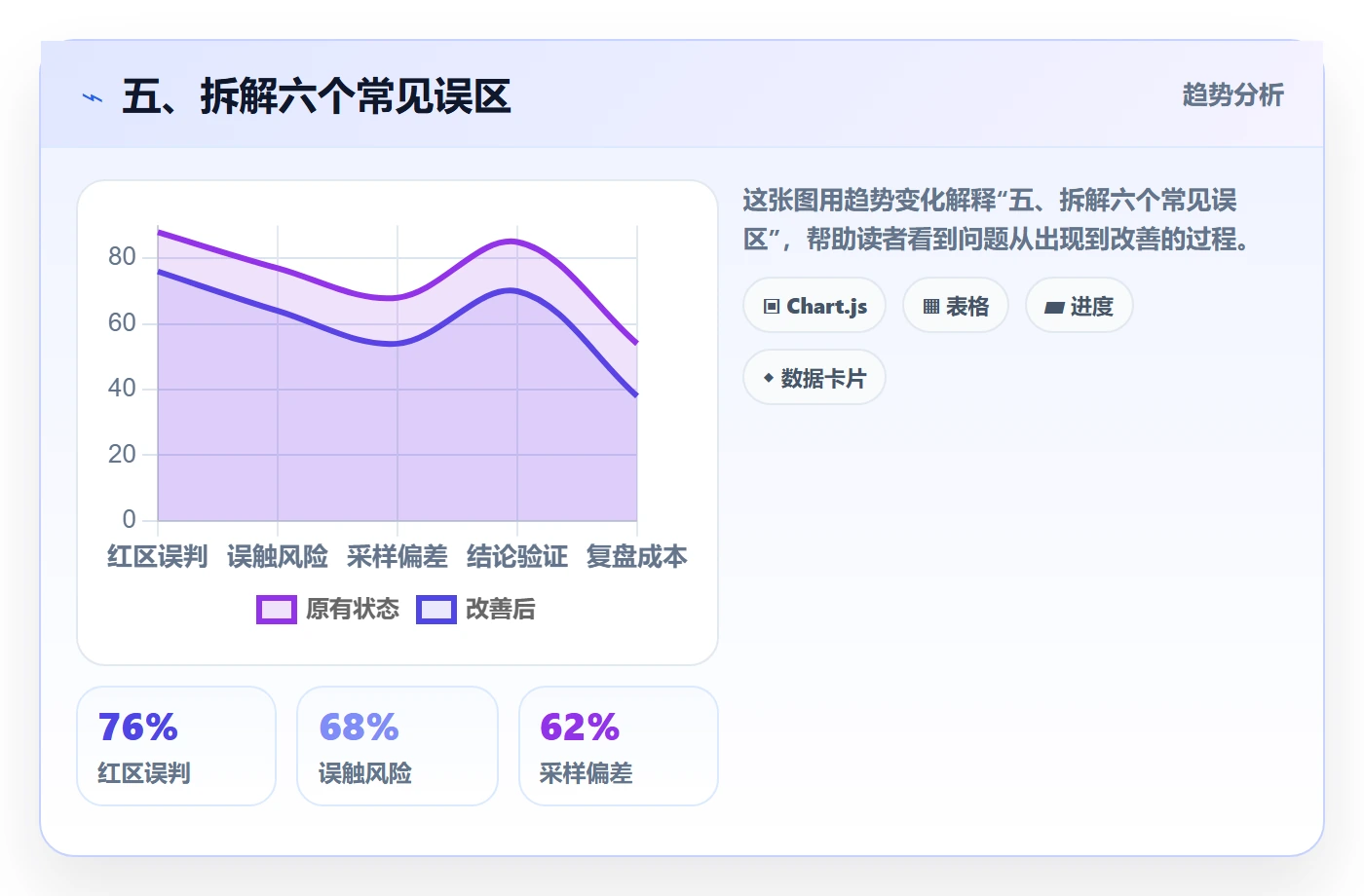This screenshot has width=1364, height=896.
Task: Toggle the 原有状态 legend color box
Action: tap(277, 610)
